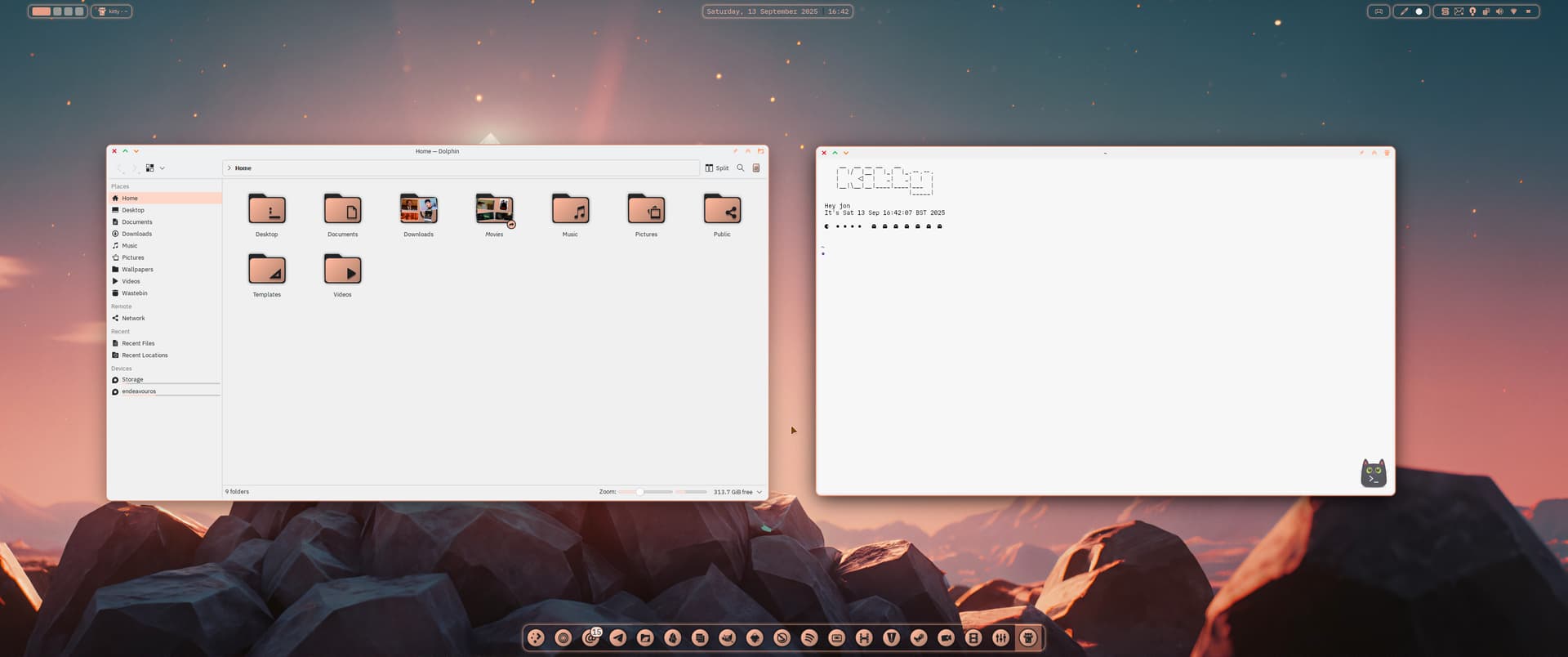Image resolution: width=1568 pixels, height=657 pixels.
Task: Open the Downloads folder icon
Action: point(418,211)
